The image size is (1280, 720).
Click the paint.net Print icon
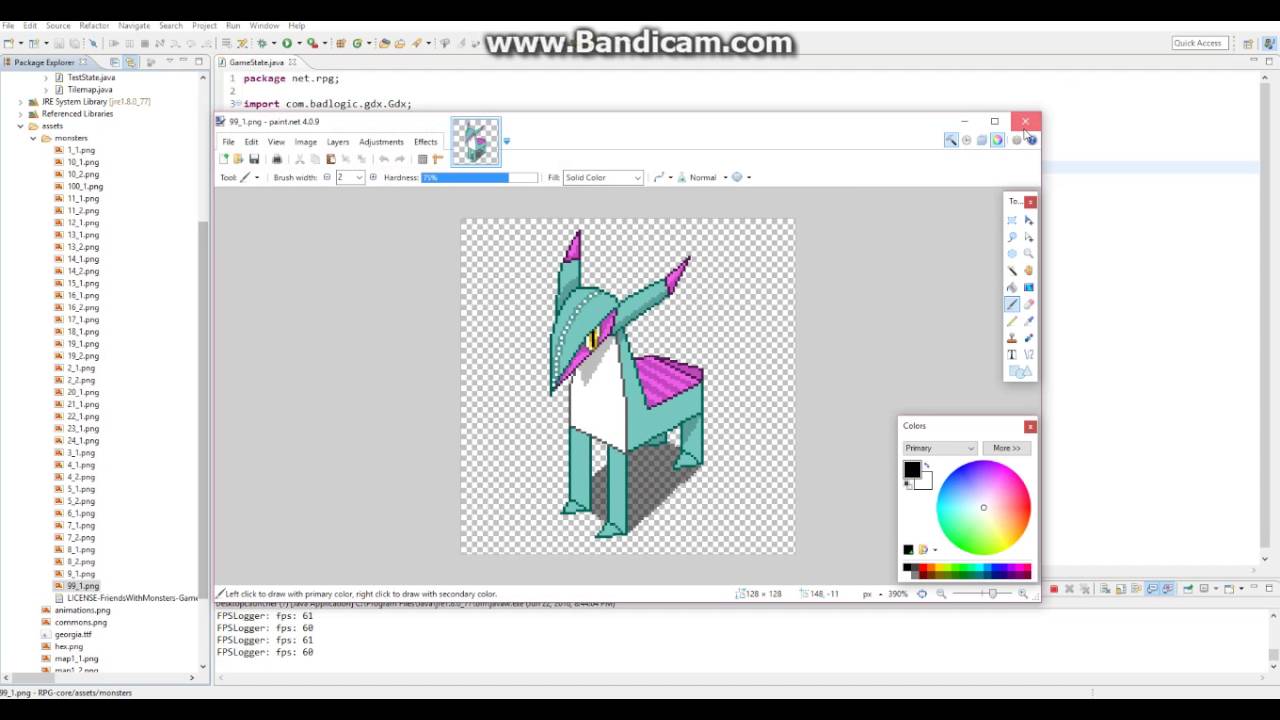[277, 159]
